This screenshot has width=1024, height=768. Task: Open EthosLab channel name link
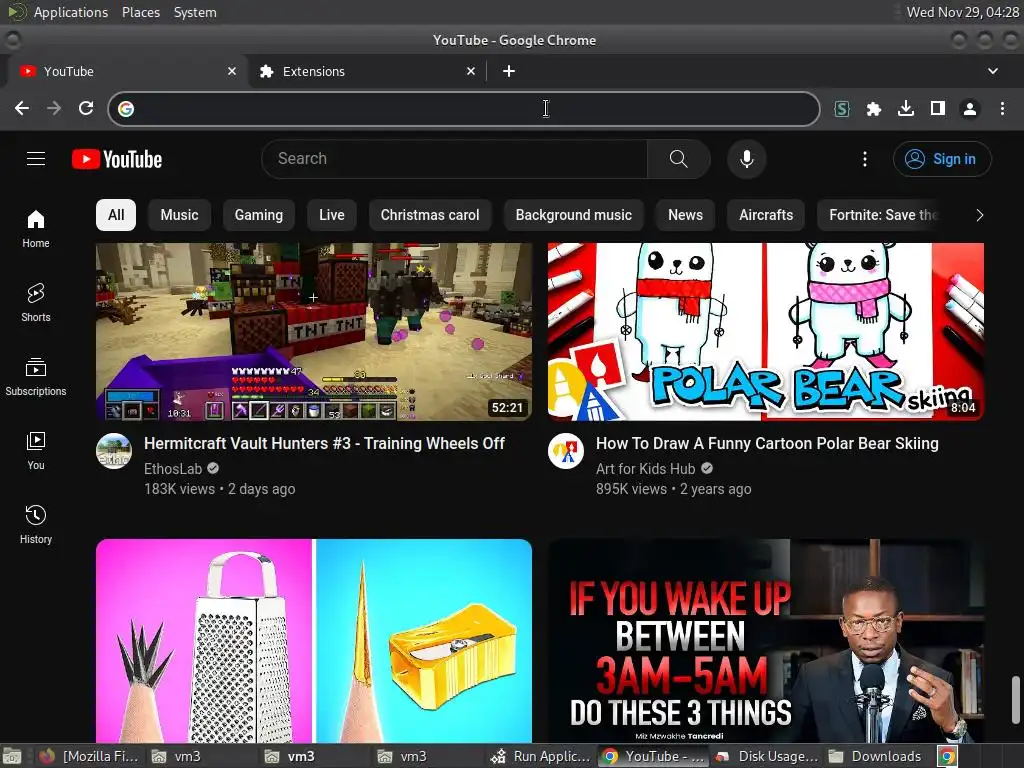pos(173,469)
